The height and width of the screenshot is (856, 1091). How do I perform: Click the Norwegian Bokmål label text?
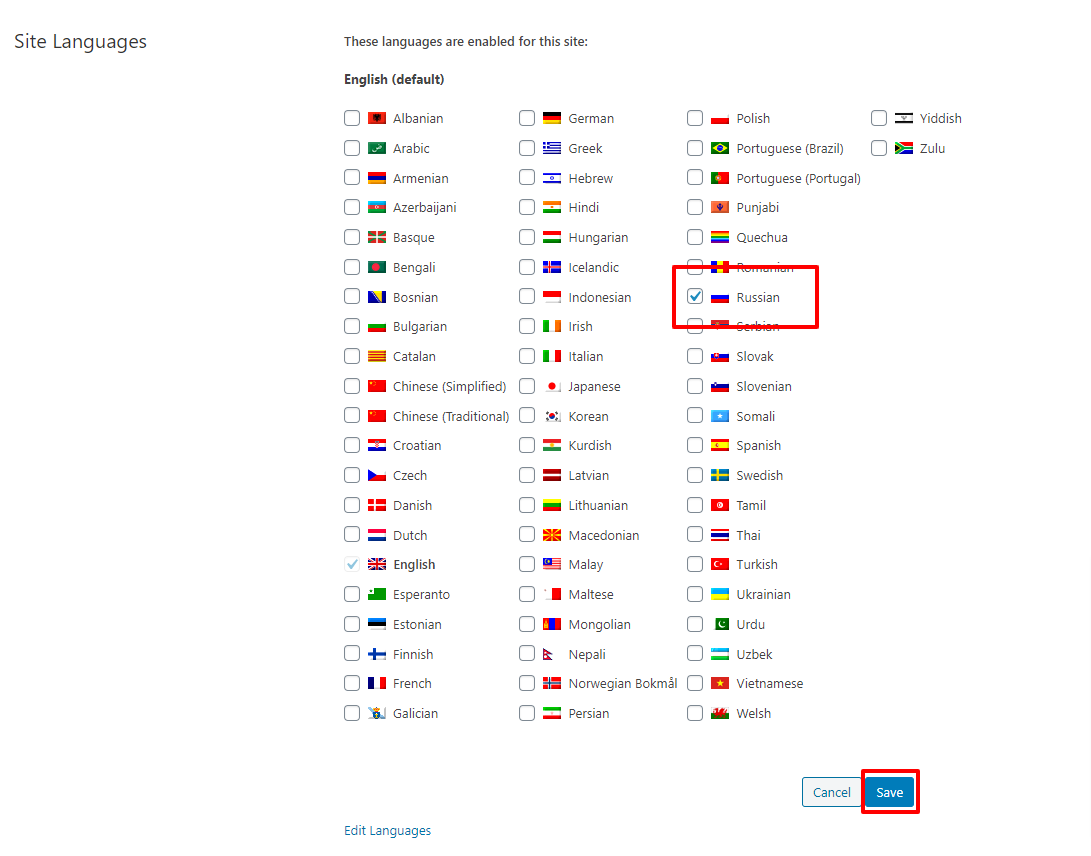pyautogui.click(x=622, y=684)
